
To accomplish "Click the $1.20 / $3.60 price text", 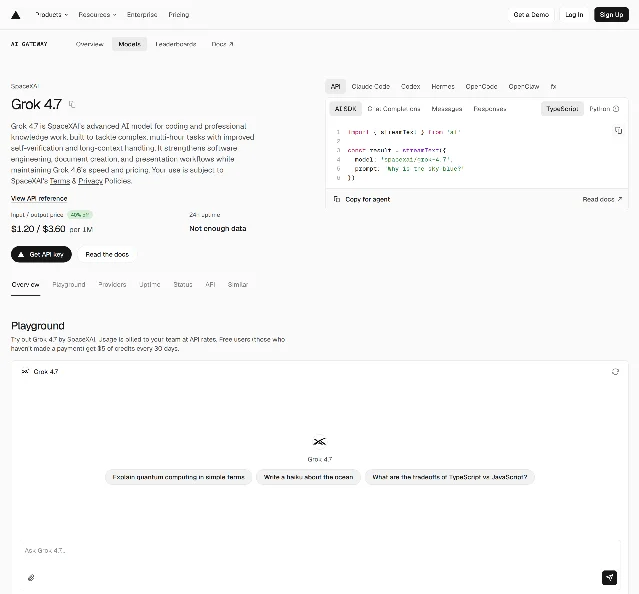I will click(x=38, y=229).
